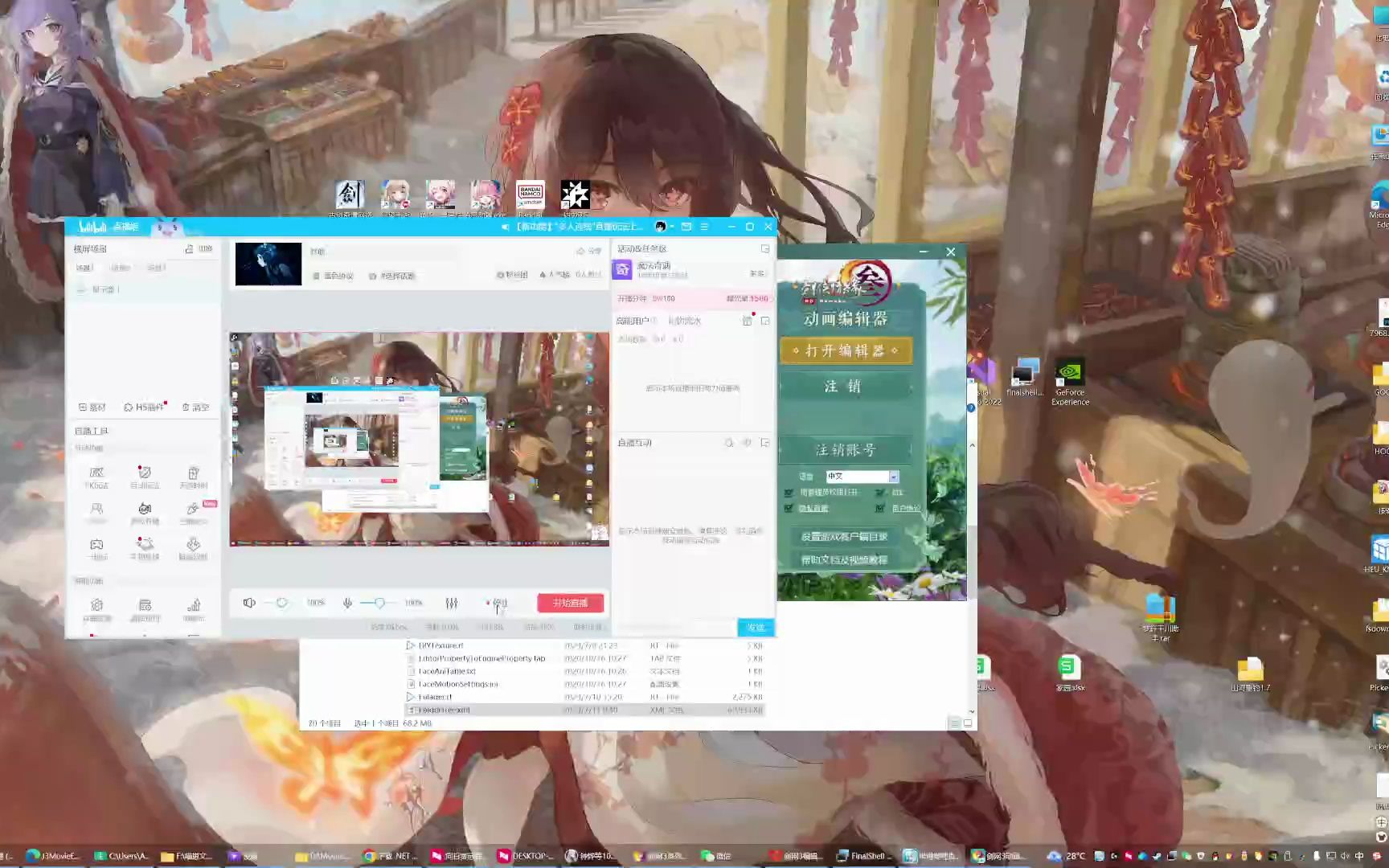Click the 注销账号 button
This screenshot has width=1389, height=868.
point(846,449)
